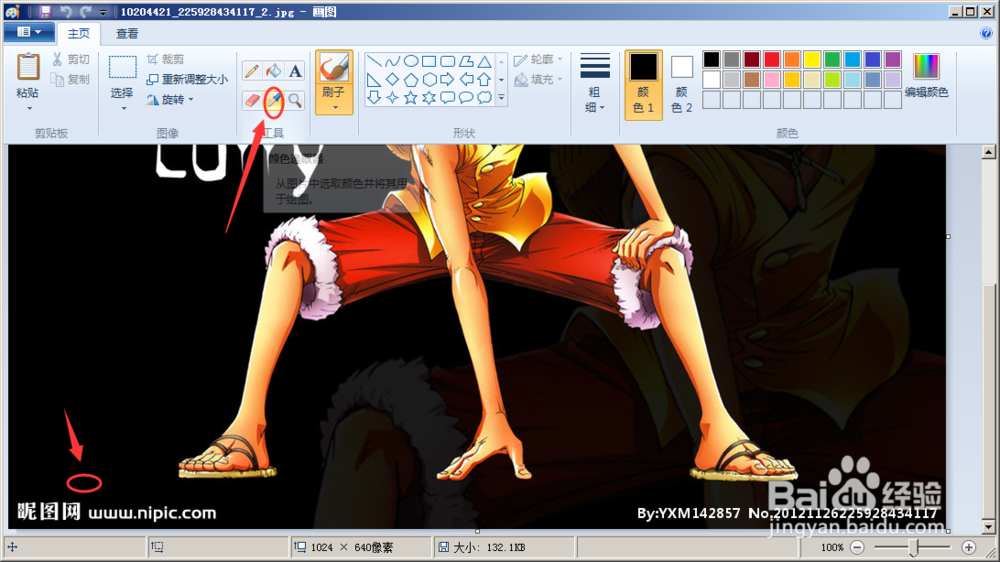Click the canvas scrollbar down arrow
The height and width of the screenshot is (562, 1000).
(988, 527)
